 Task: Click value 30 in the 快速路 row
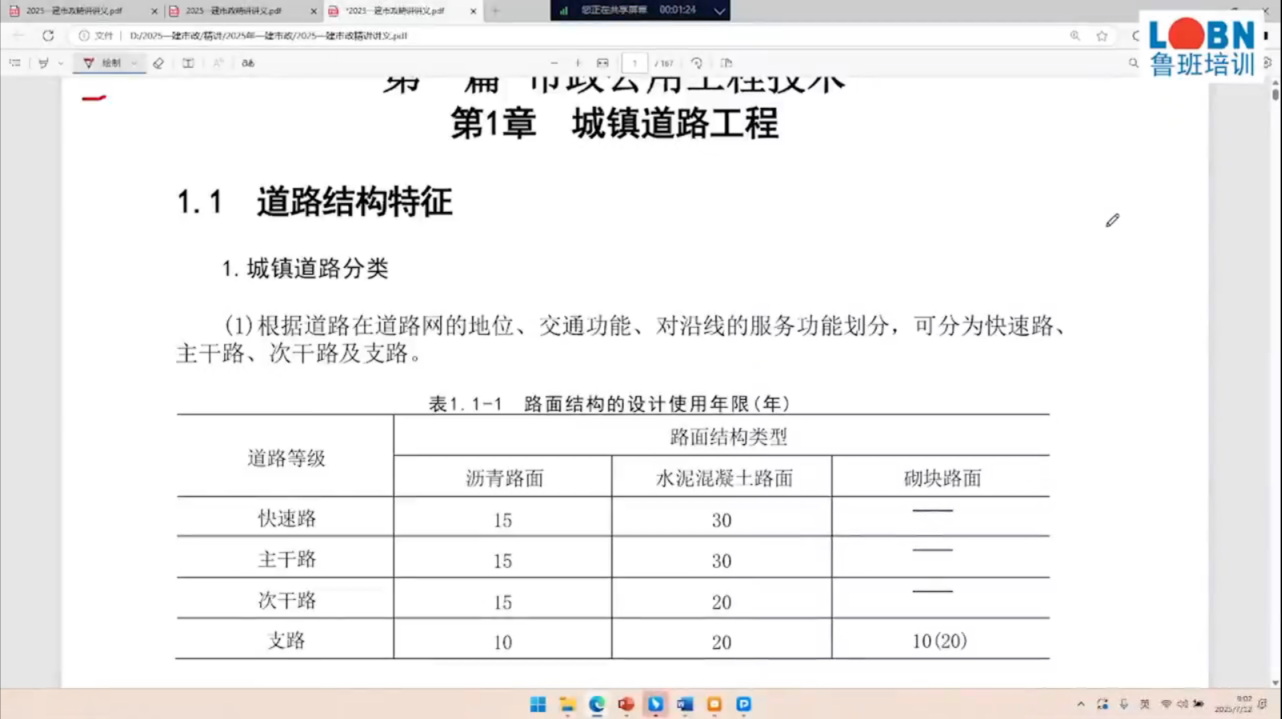point(722,520)
